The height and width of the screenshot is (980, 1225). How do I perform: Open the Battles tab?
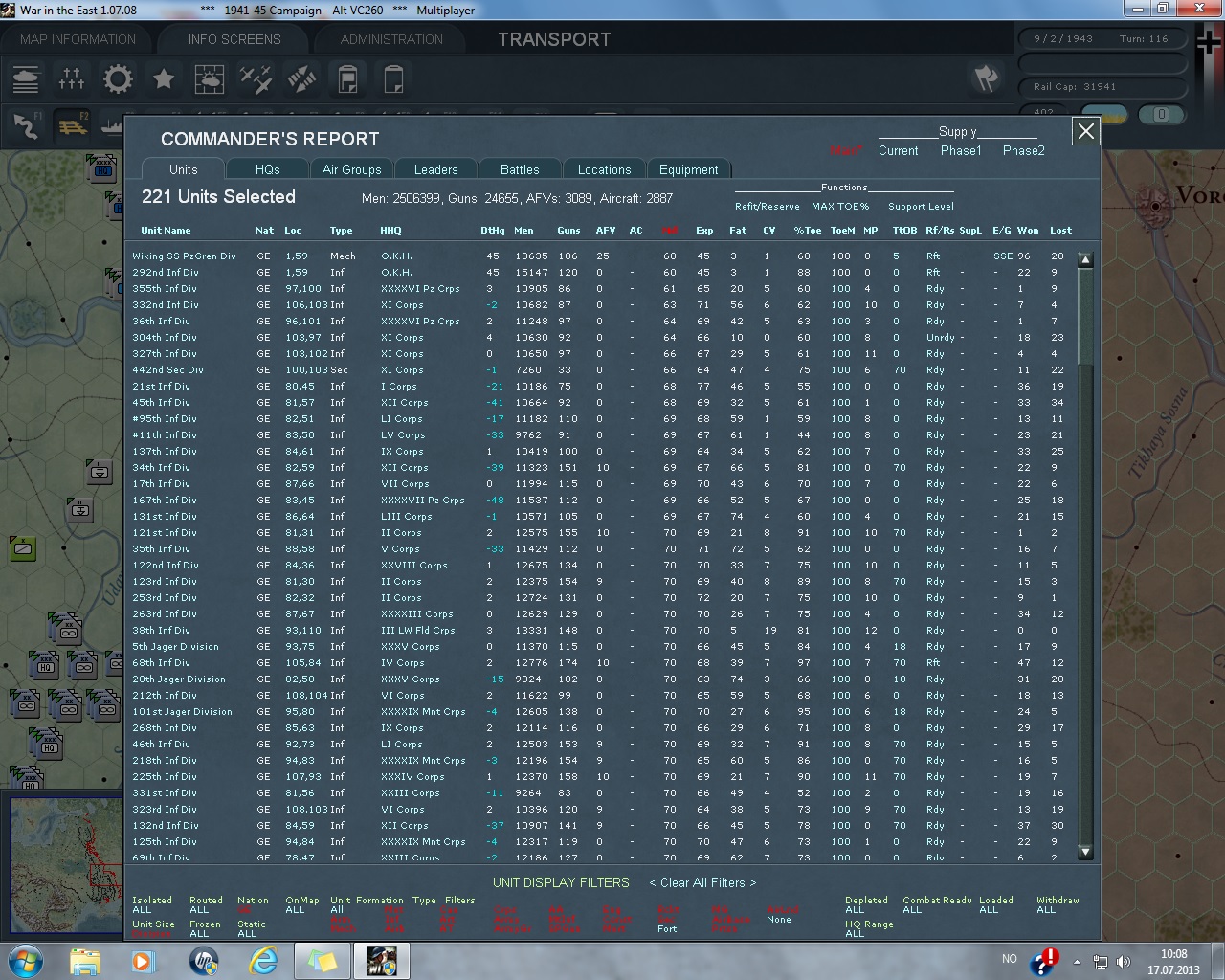pyautogui.click(x=520, y=169)
